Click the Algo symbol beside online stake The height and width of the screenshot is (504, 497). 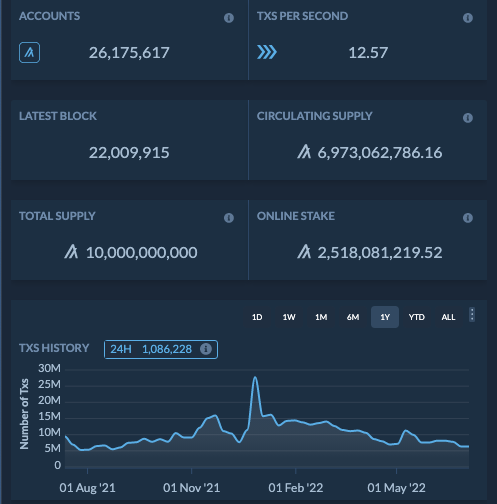click(x=304, y=252)
